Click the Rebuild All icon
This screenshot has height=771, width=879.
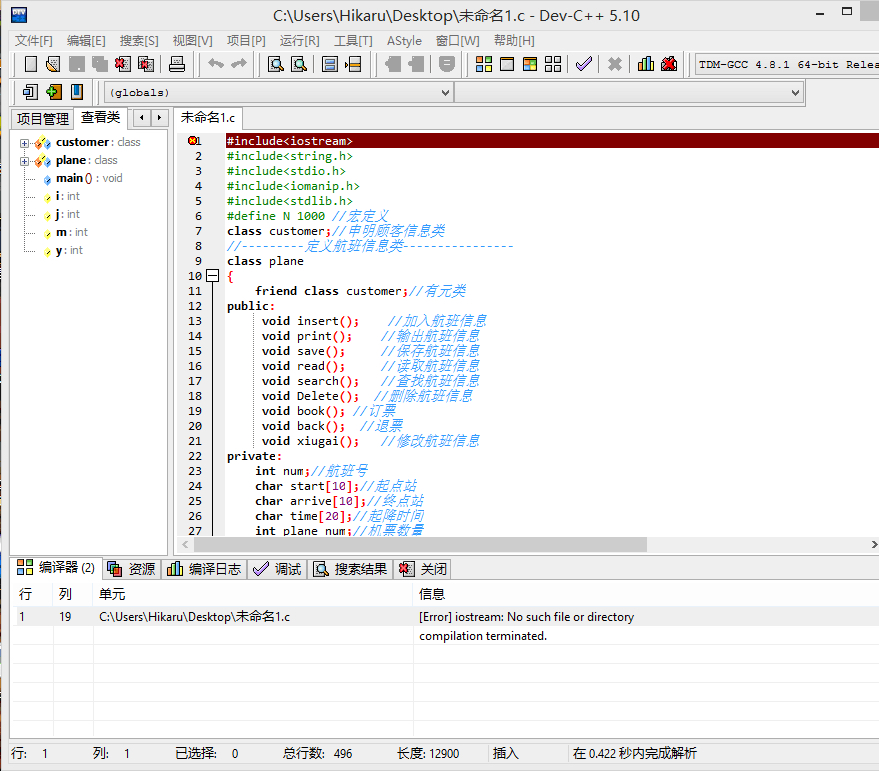pos(553,64)
